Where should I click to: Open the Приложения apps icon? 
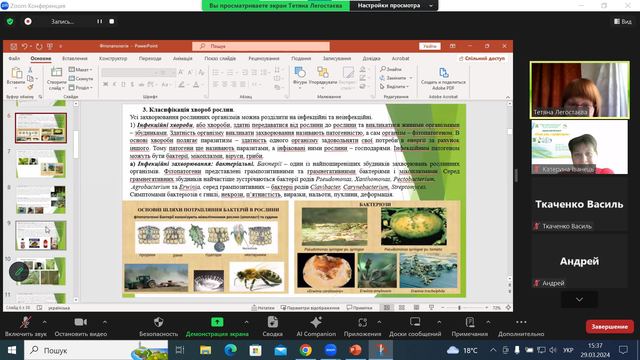362,322
